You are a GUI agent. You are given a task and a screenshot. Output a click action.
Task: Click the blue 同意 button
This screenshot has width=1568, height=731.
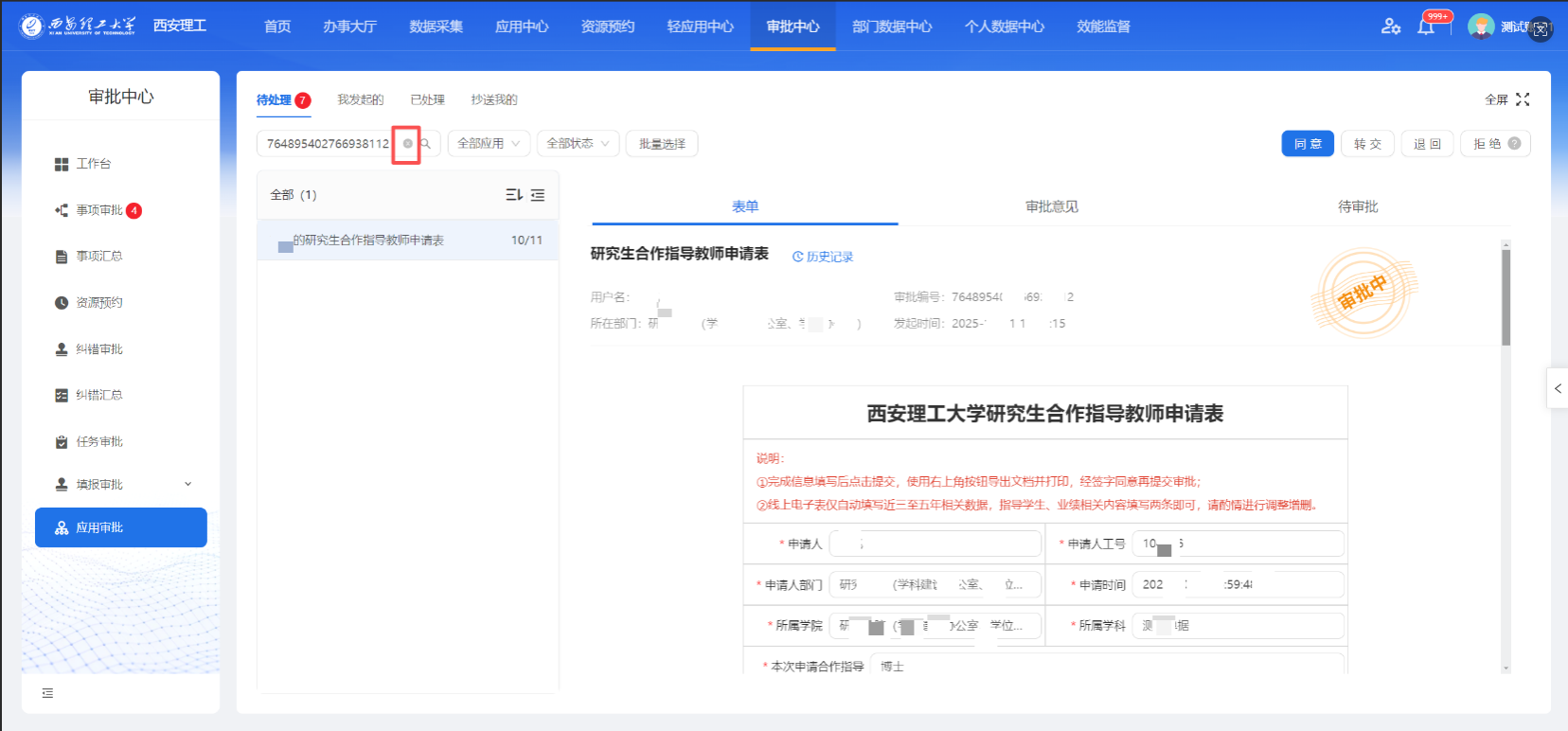pyautogui.click(x=1308, y=144)
